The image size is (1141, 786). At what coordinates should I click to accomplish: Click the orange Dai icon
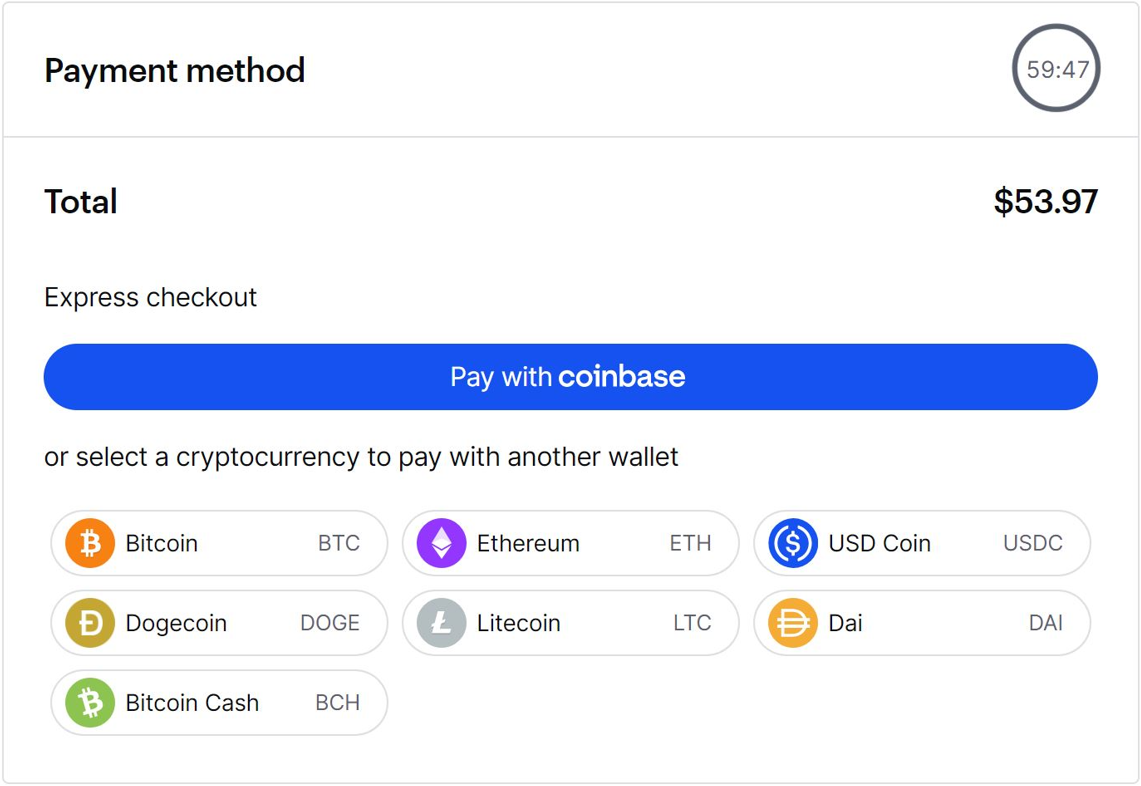coord(793,623)
